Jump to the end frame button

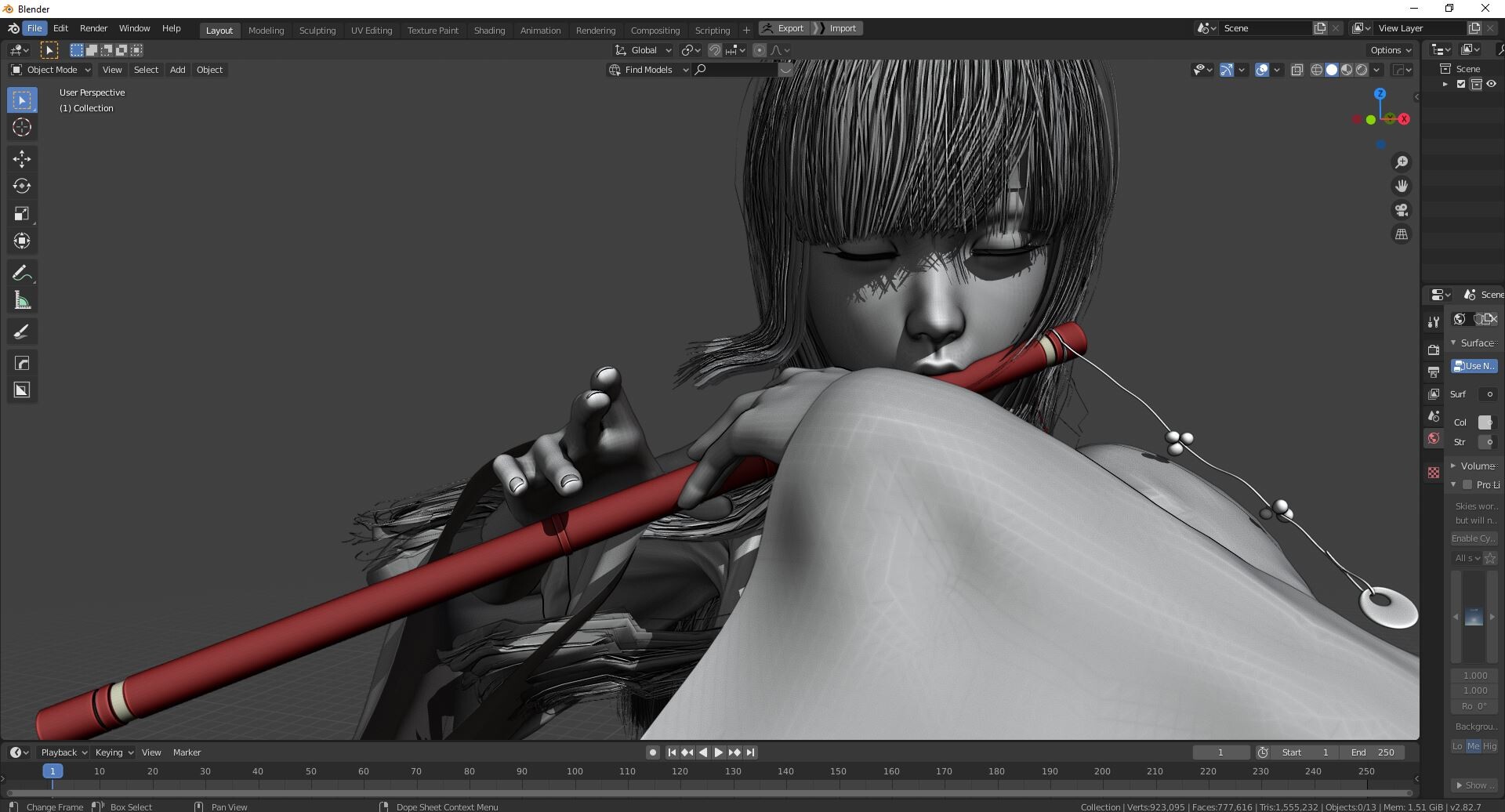coord(750,752)
